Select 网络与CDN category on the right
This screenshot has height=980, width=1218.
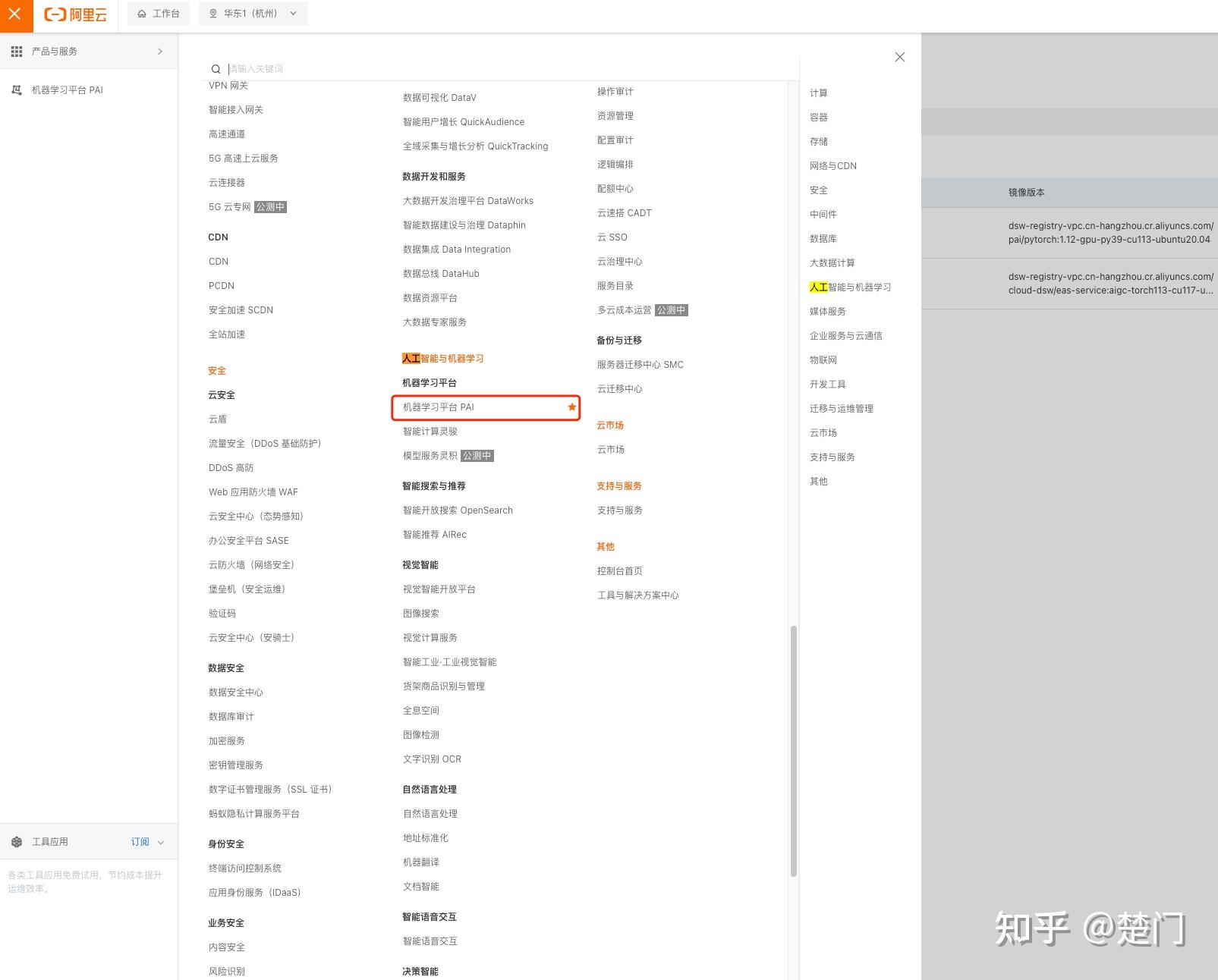834,165
